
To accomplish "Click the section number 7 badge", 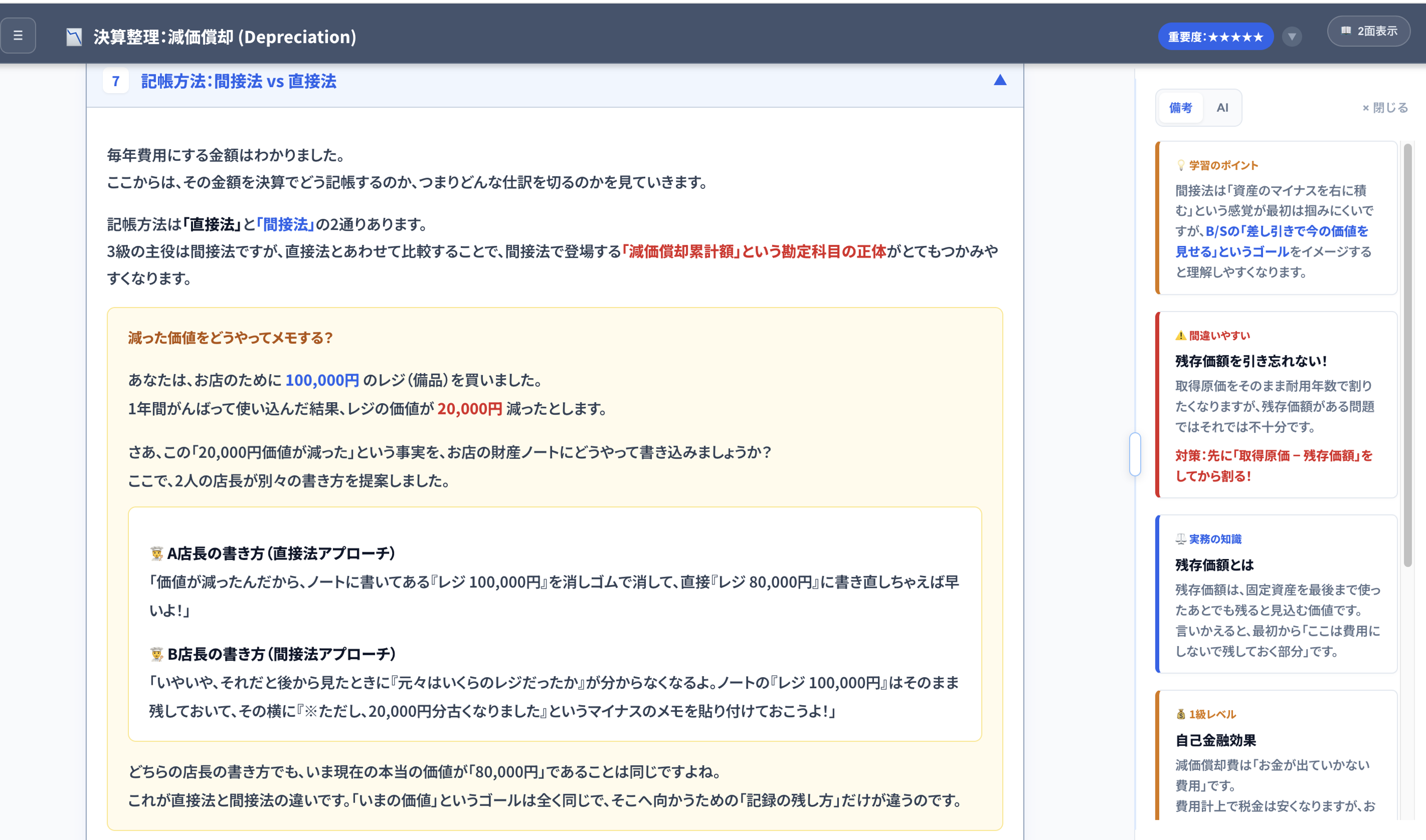I will (116, 81).
